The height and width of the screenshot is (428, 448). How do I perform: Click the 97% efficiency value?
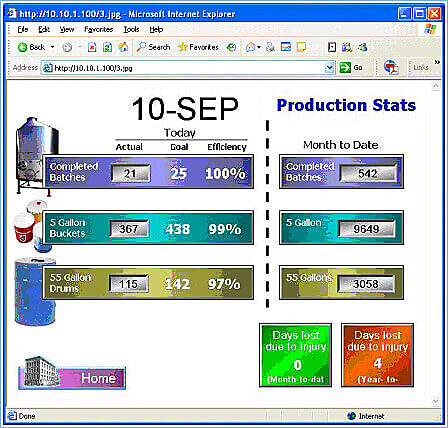pos(224,284)
